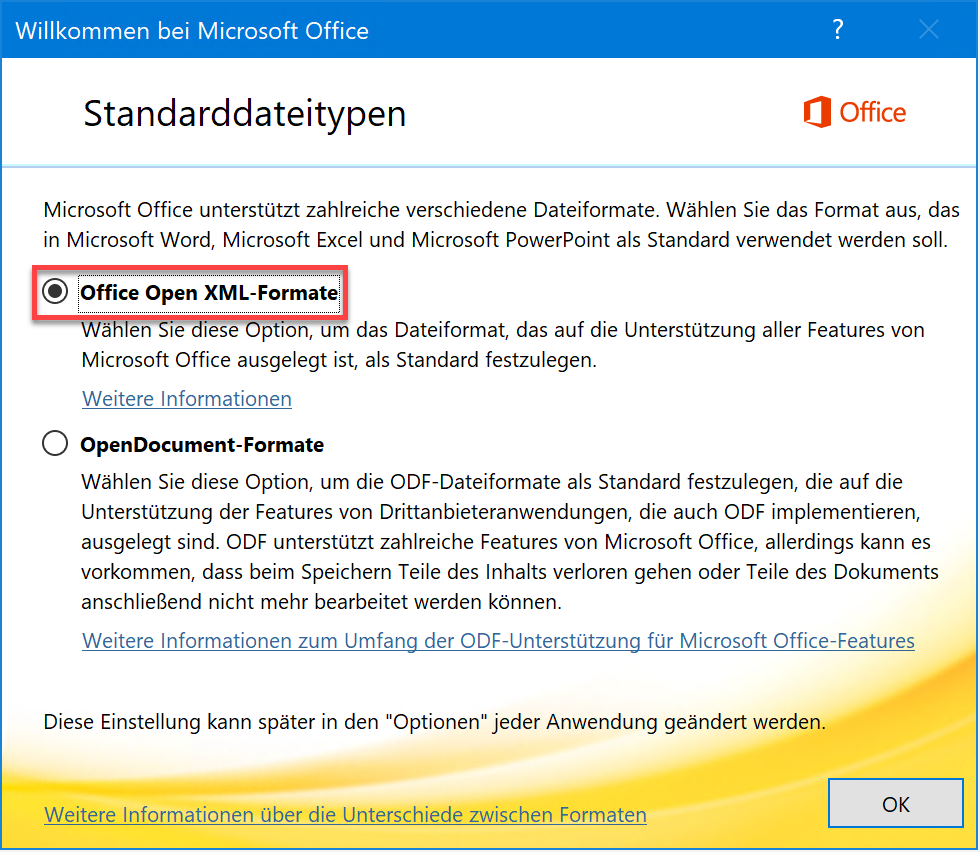
Task: Open the ODF-Unterstützung für Microsoft Office-Features link
Action: click(498, 641)
